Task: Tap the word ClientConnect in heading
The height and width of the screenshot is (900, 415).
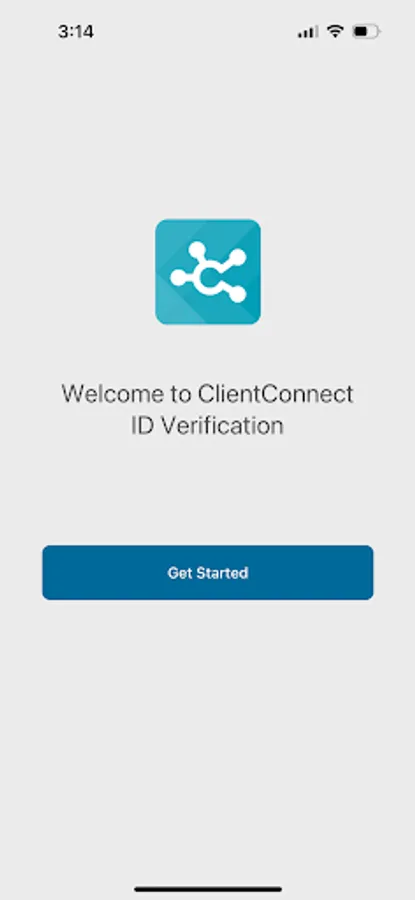Action: (276, 394)
